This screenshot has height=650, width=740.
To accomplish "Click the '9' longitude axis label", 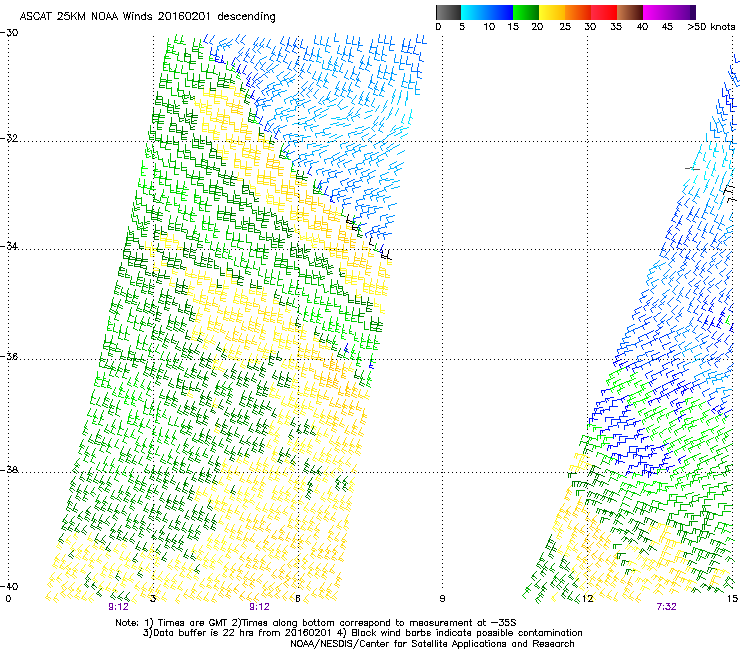I will coord(442,599).
